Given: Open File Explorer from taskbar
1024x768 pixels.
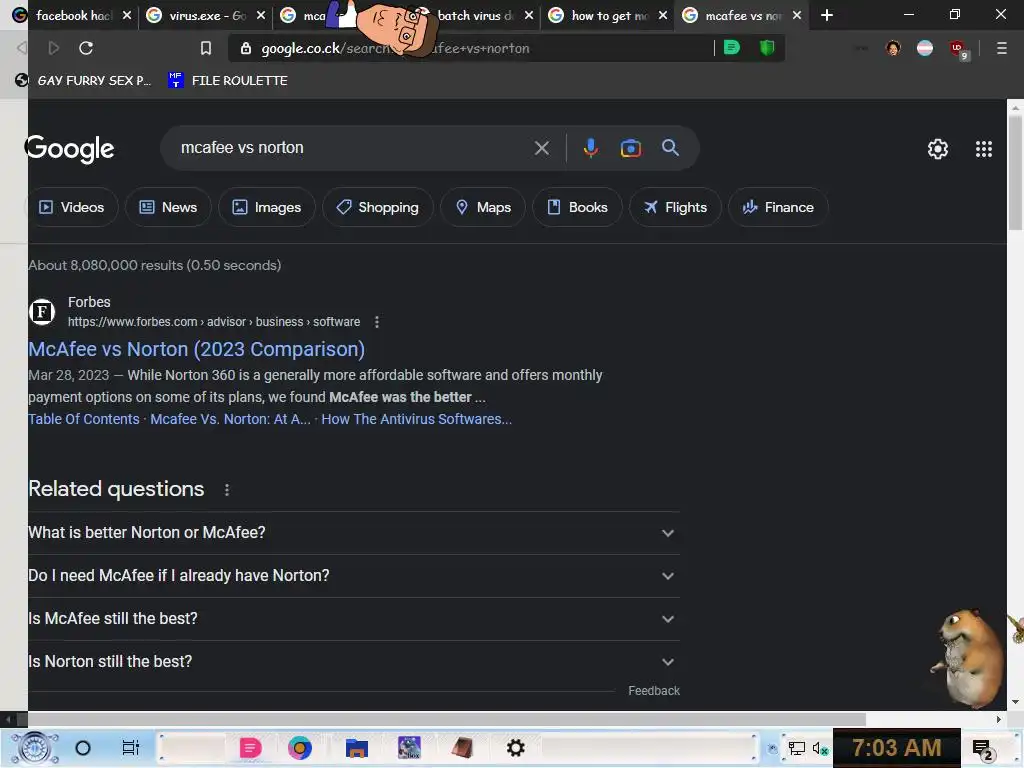Looking at the screenshot, I should coord(357,748).
